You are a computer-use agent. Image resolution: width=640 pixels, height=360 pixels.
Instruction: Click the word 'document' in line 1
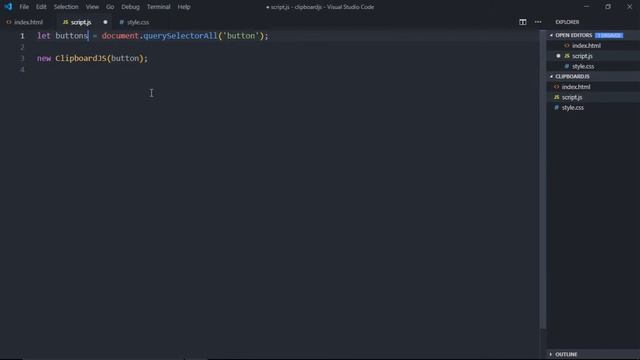coord(120,36)
